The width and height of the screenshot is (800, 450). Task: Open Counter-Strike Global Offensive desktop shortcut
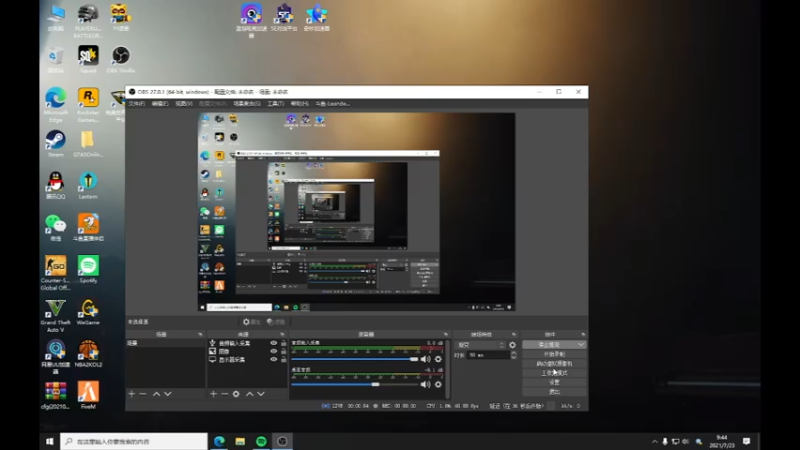point(55,273)
